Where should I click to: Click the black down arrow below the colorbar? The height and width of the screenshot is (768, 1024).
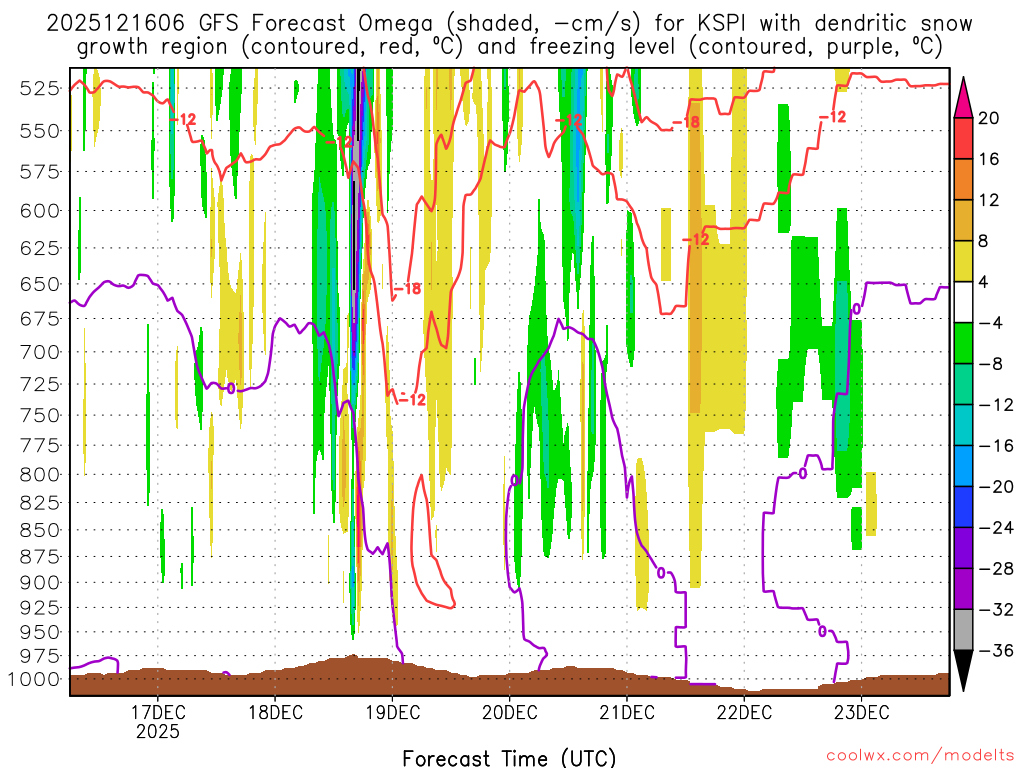(964, 672)
